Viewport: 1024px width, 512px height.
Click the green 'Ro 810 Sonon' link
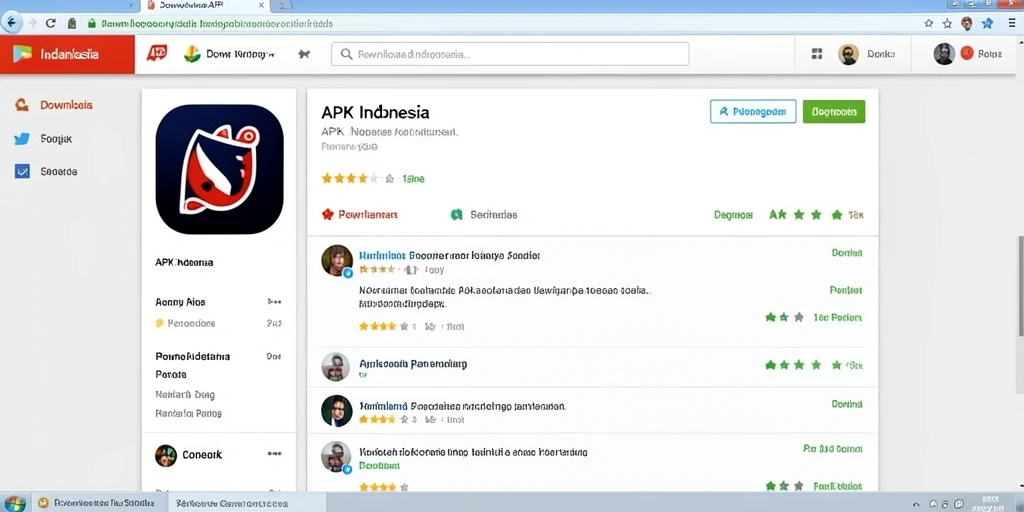(x=833, y=449)
